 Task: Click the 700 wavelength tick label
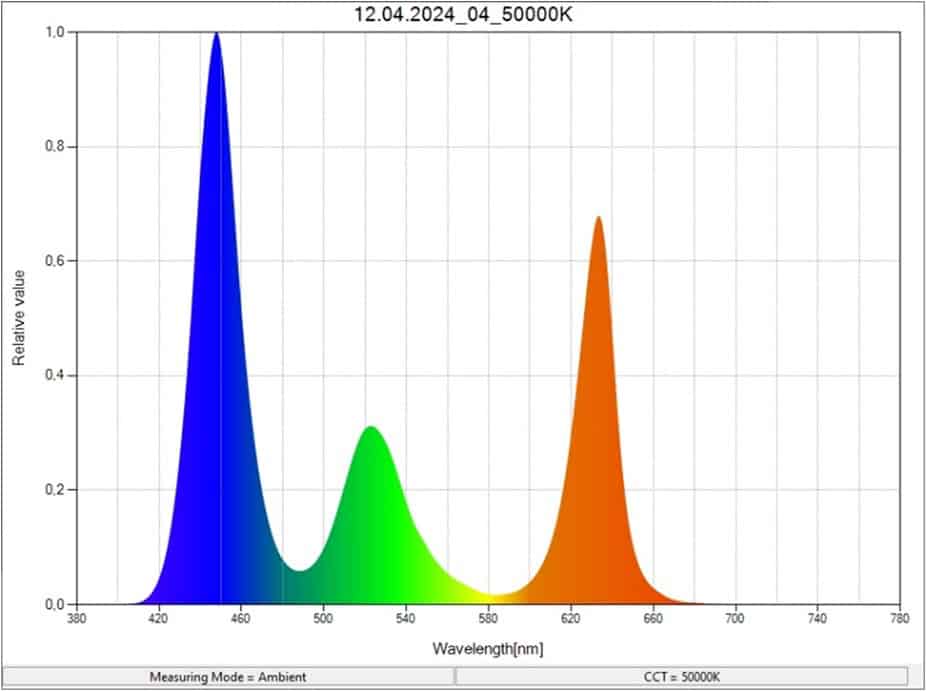[x=736, y=620]
